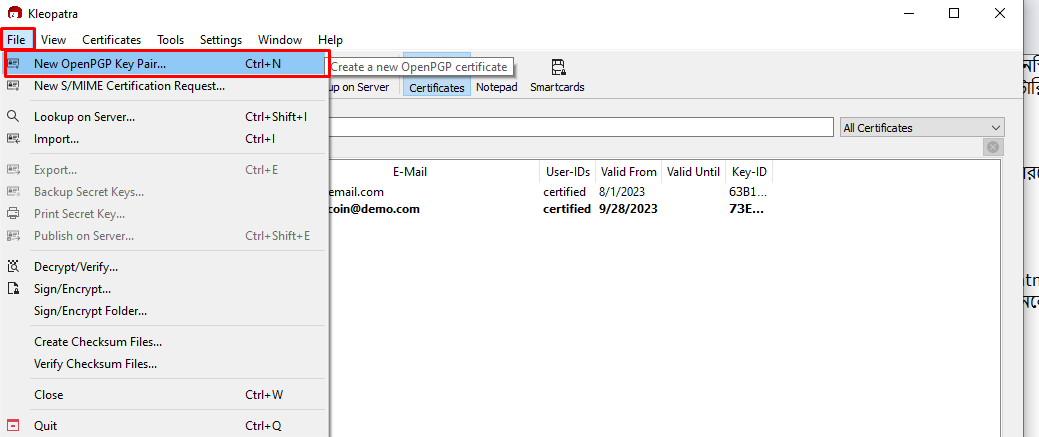Select Print Secret Key menu entry
This screenshot has height=437, width=1039.
165,214
